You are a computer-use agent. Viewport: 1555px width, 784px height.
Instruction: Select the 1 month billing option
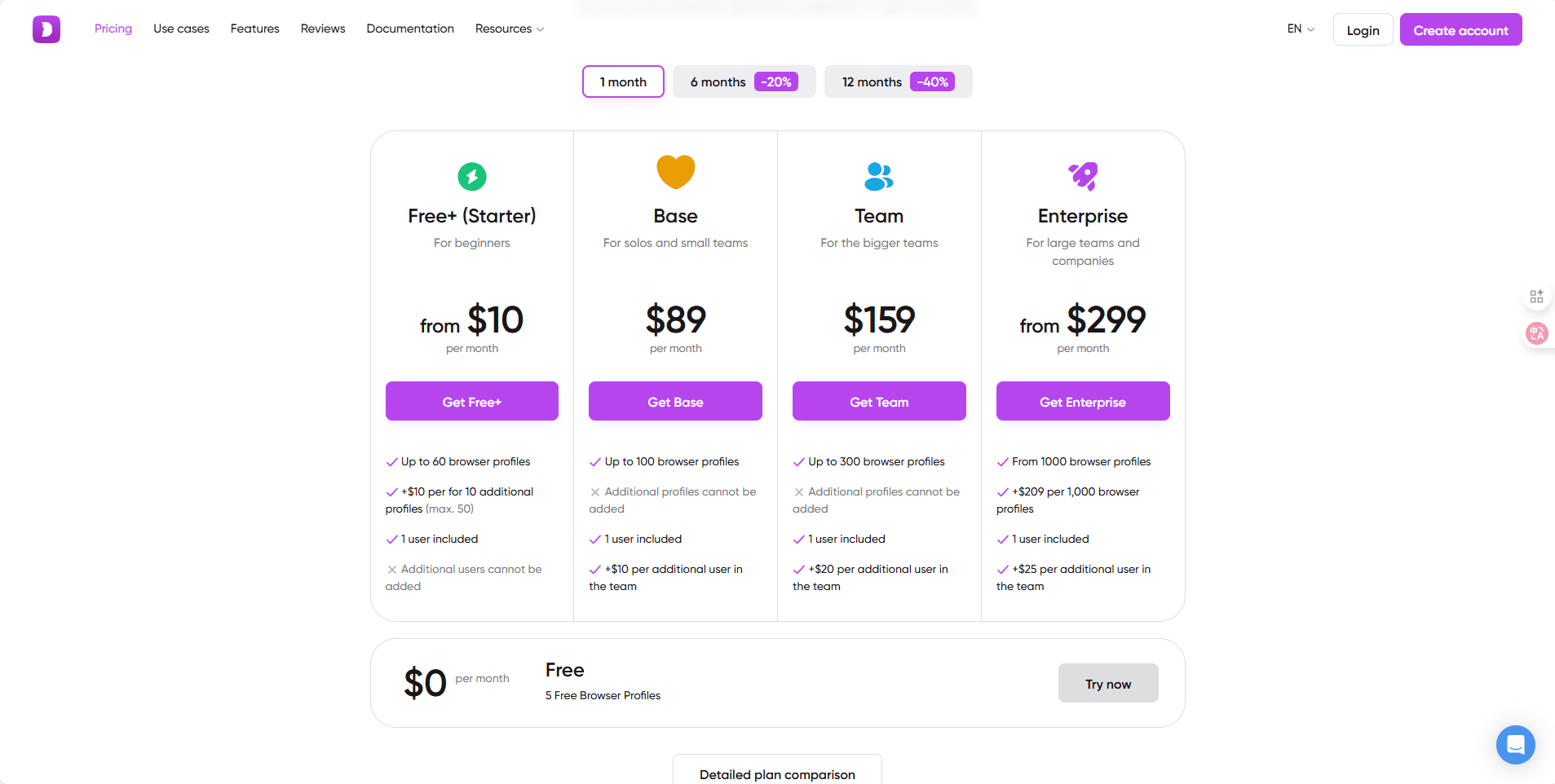click(x=622, y=81)
